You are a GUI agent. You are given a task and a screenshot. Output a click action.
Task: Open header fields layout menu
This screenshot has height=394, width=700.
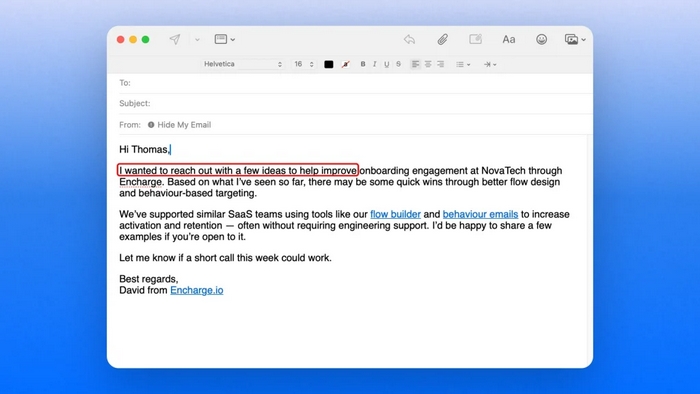click(225, 39)
